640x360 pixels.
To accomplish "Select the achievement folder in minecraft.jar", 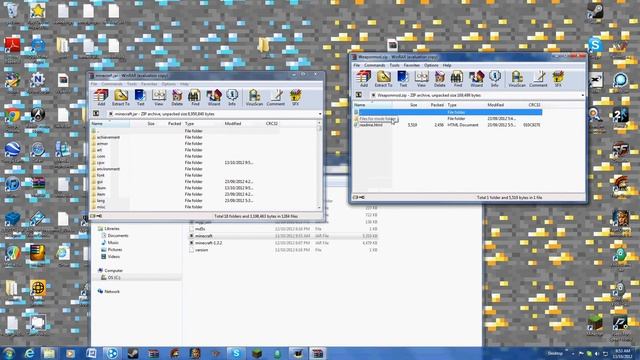I will pyautogui.click(x=108, y=137).
